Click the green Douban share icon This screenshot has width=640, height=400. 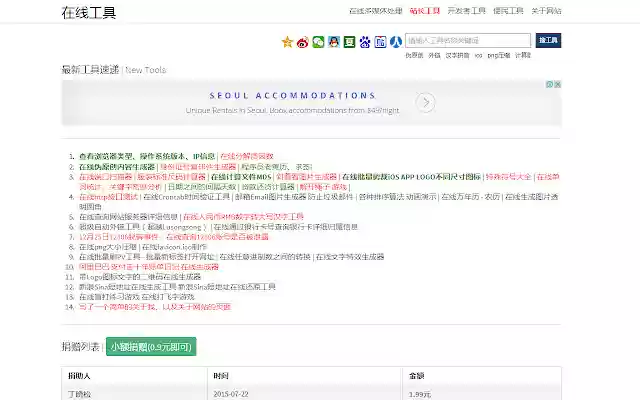(349, 42)
